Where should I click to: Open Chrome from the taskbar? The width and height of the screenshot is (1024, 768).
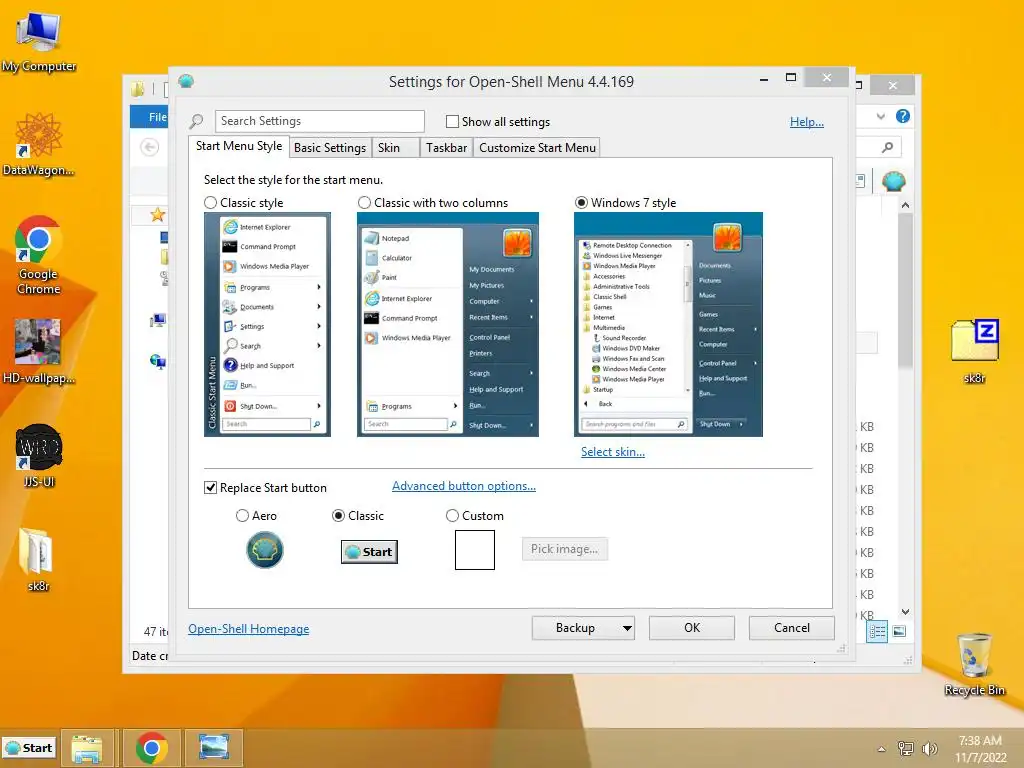[x=151, y=748]
